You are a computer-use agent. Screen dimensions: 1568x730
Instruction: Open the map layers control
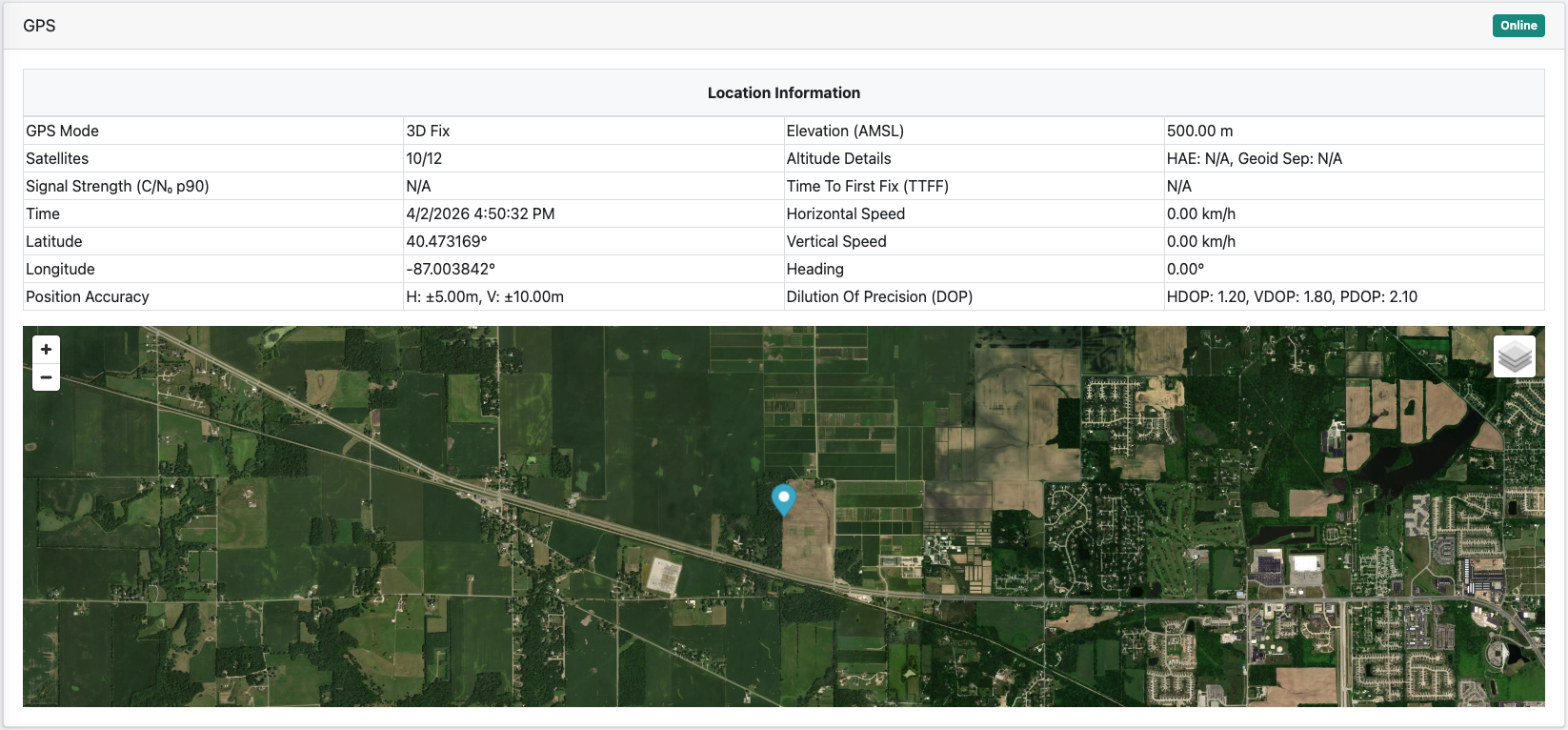coord(1515,356)
